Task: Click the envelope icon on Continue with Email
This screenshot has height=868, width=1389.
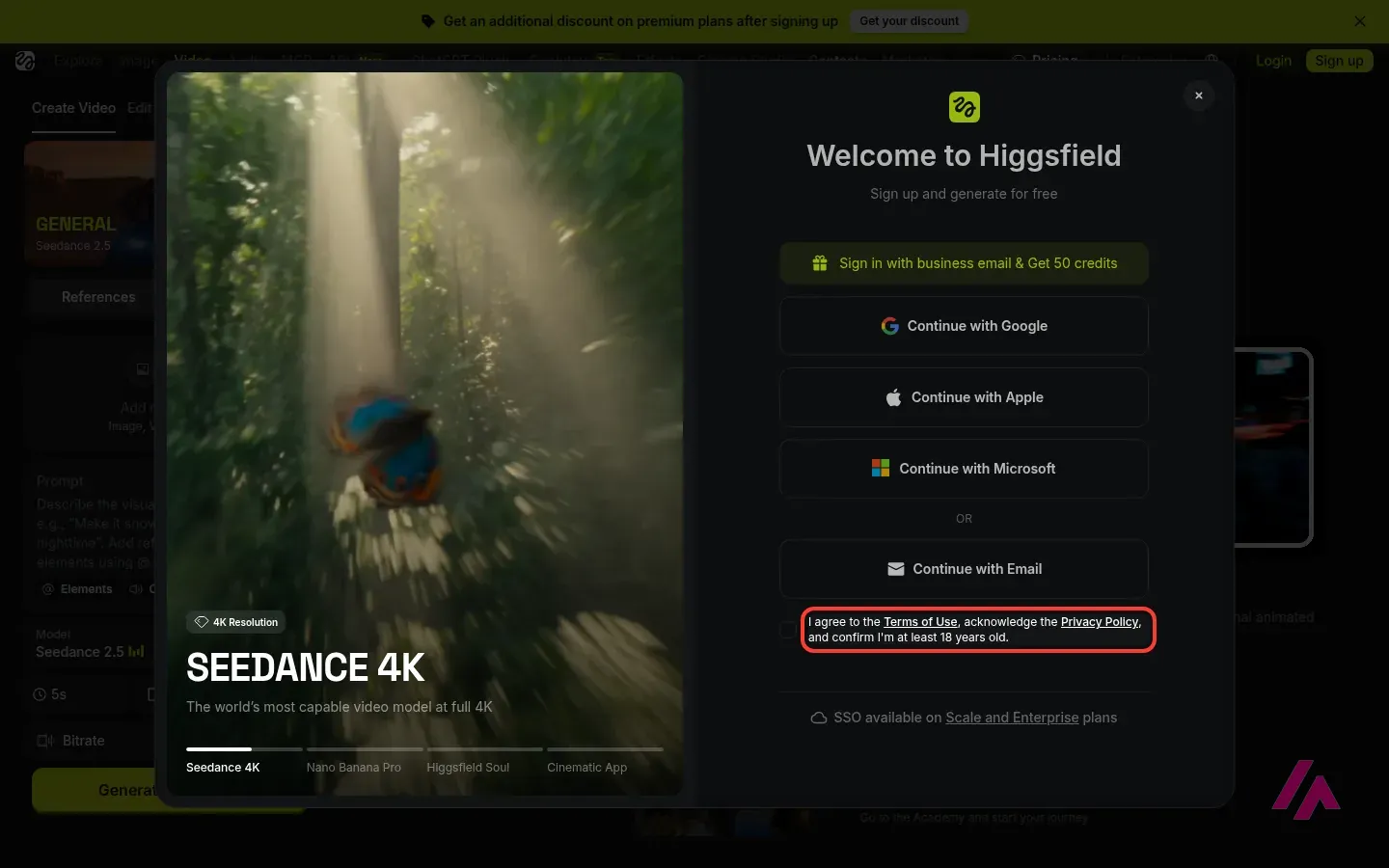Action: tap(896, 569)
